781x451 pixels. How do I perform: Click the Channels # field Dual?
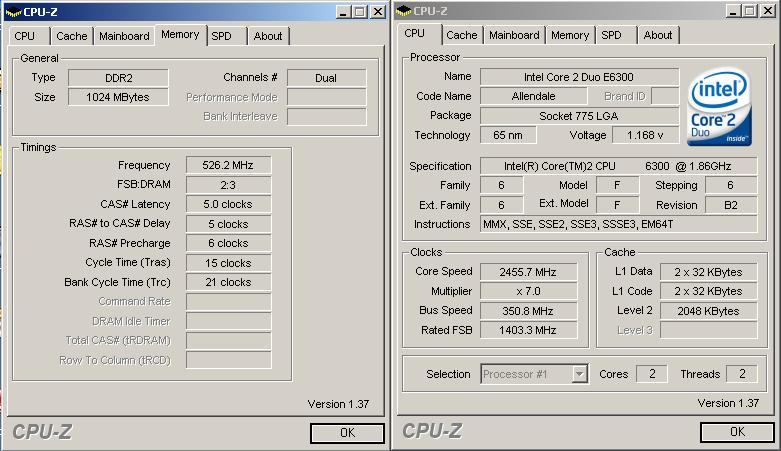pos(326,78)
